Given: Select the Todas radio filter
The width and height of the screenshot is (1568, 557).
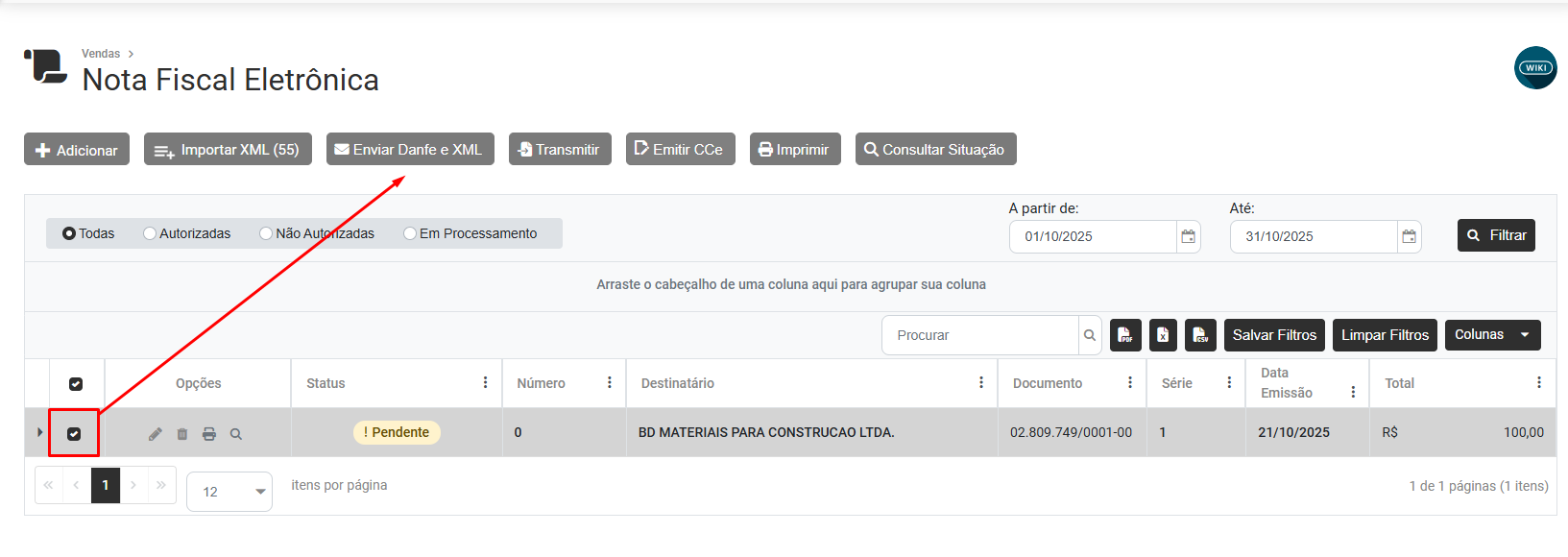Looking at the screenshot, I should [x=69, y=233].
